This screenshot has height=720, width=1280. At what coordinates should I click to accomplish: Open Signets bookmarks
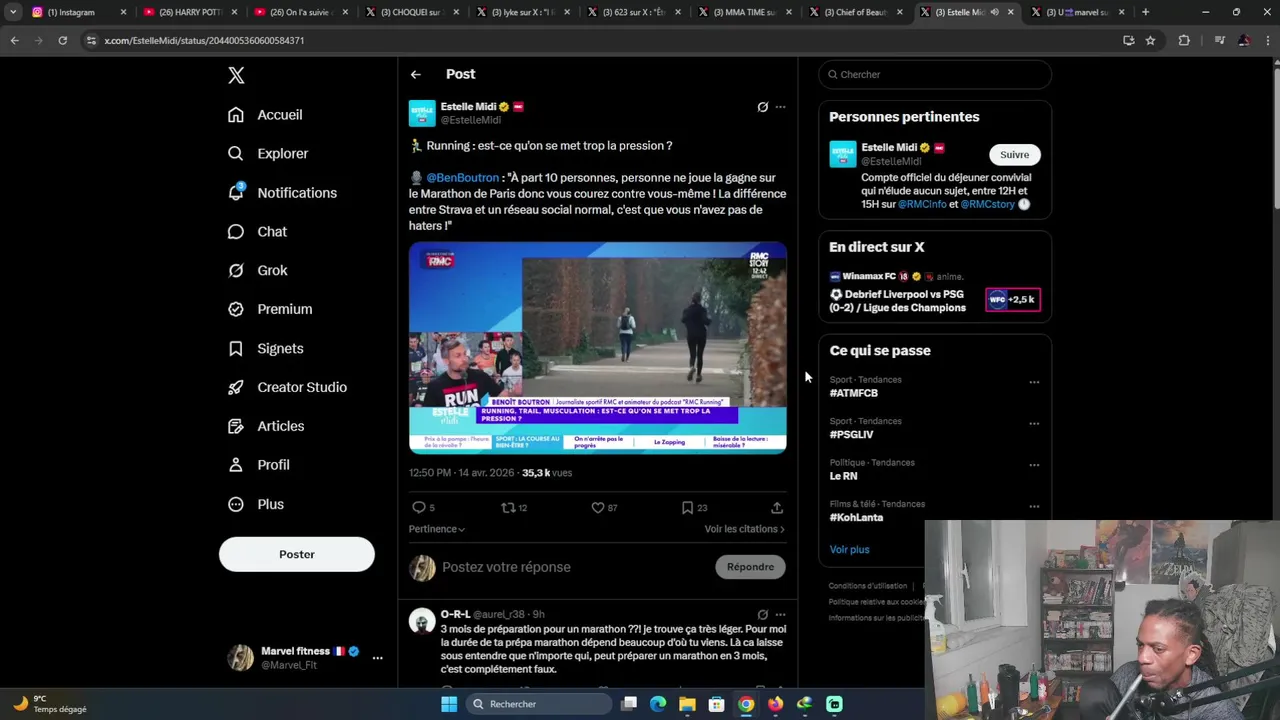(266, 349)
